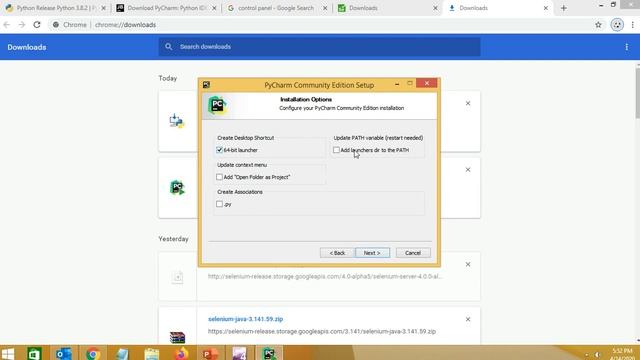Image resolution: width=640 pixels, height=360 pixels.
Task: Open the Excel taskbar icon
Action: pos(34,353)
